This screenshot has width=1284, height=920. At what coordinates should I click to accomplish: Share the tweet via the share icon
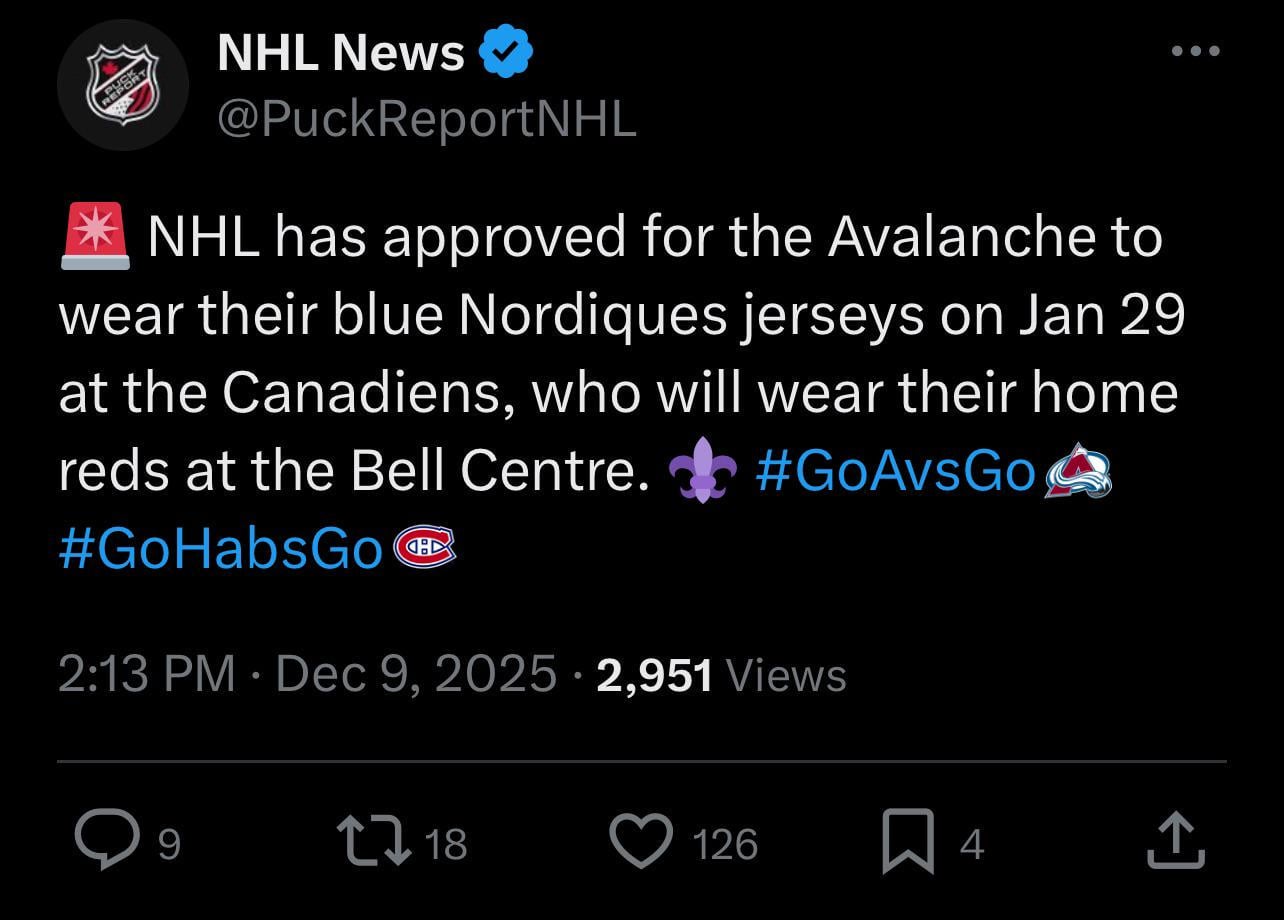coord(1175,841)
